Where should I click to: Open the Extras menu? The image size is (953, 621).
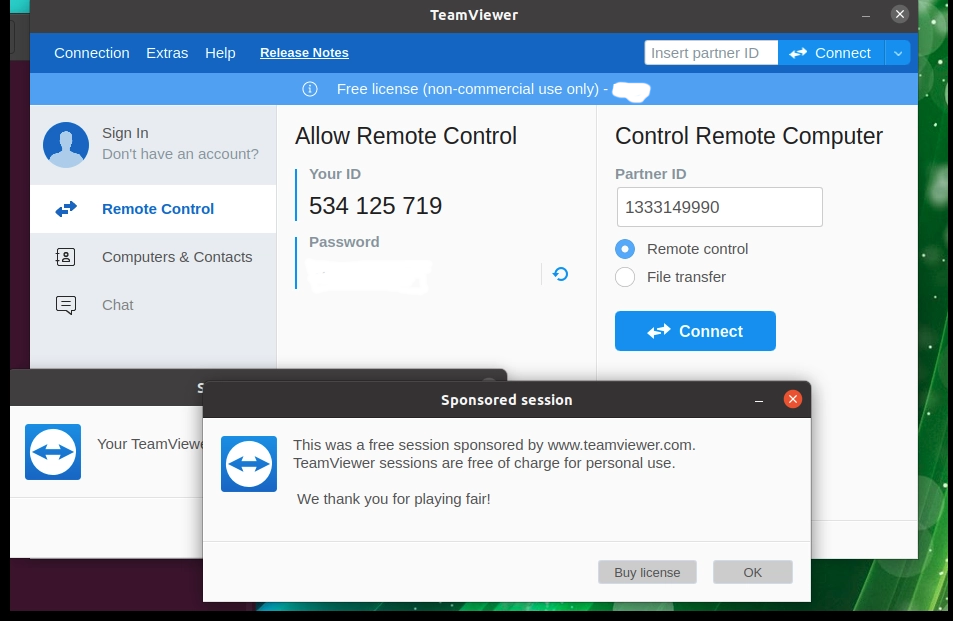167,53
